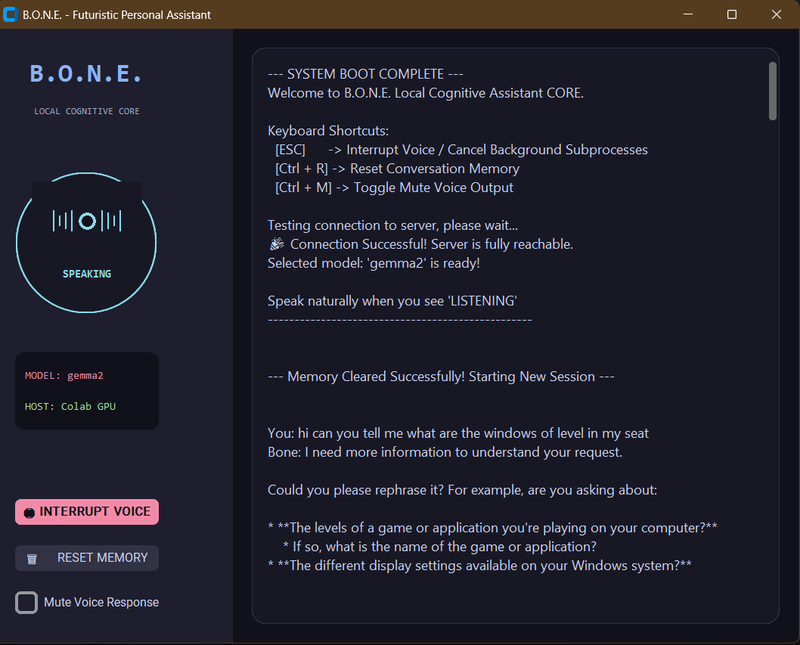Click the 'Bone: I need more information' reply
The image size is (800, 645).
[445, 452]
